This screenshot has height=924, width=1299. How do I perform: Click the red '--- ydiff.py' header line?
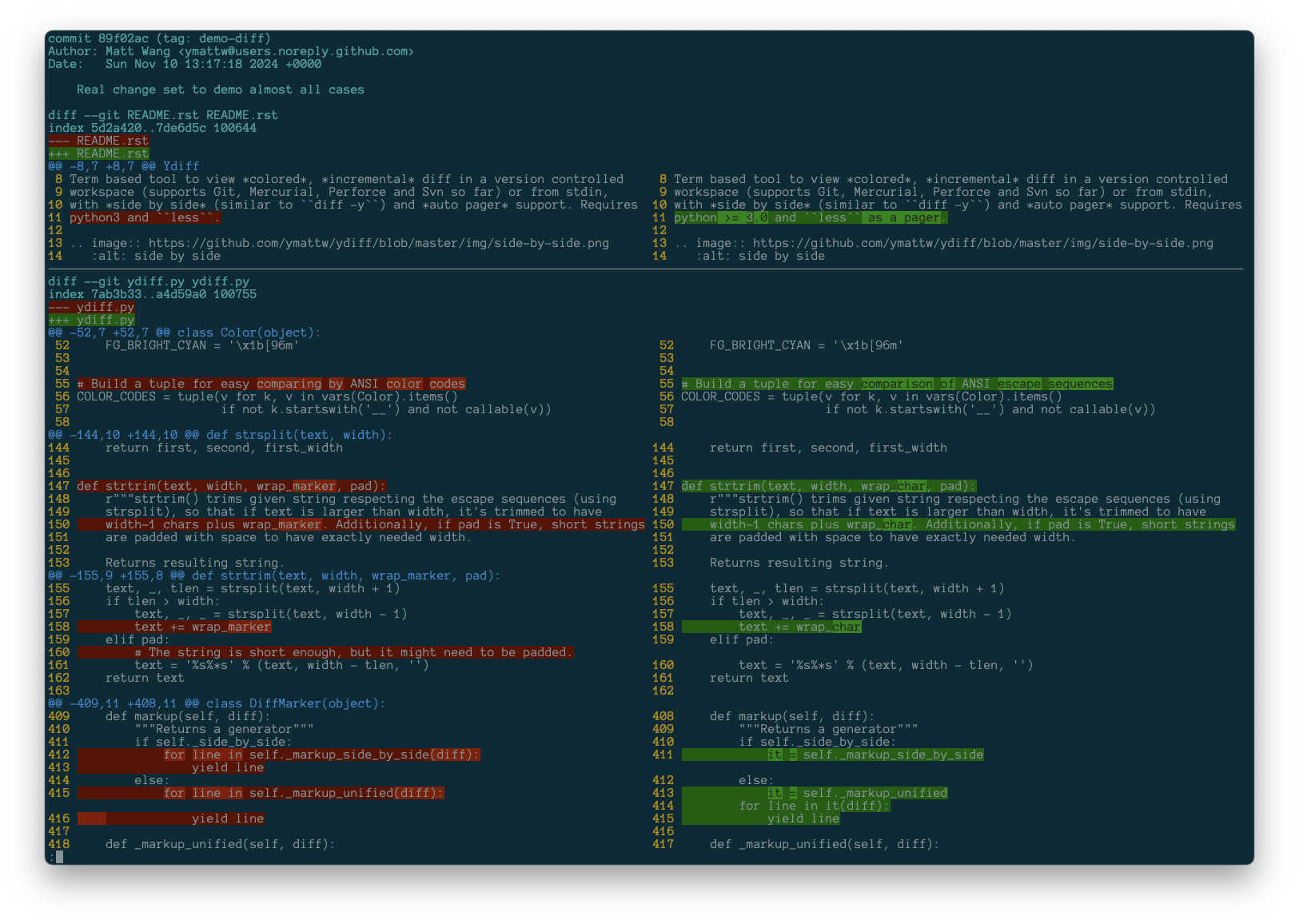91,307
